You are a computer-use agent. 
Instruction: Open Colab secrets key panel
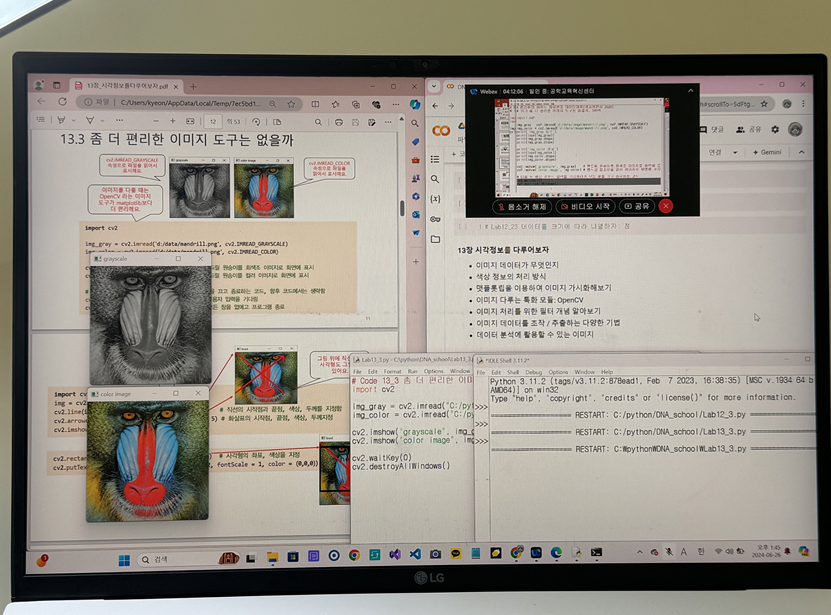point(435,219)
